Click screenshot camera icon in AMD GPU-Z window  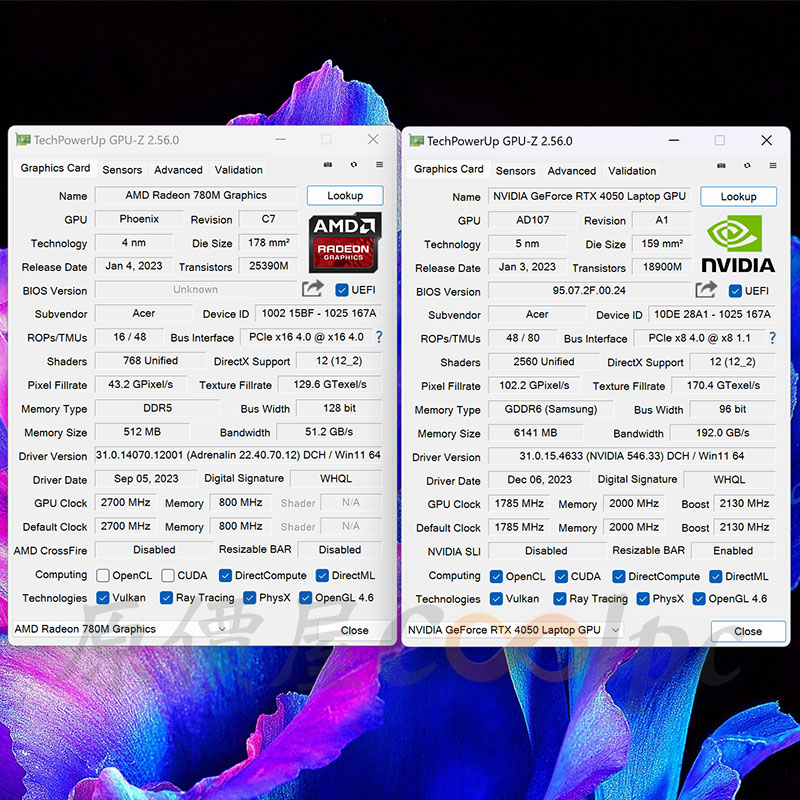tap(328, 164)
